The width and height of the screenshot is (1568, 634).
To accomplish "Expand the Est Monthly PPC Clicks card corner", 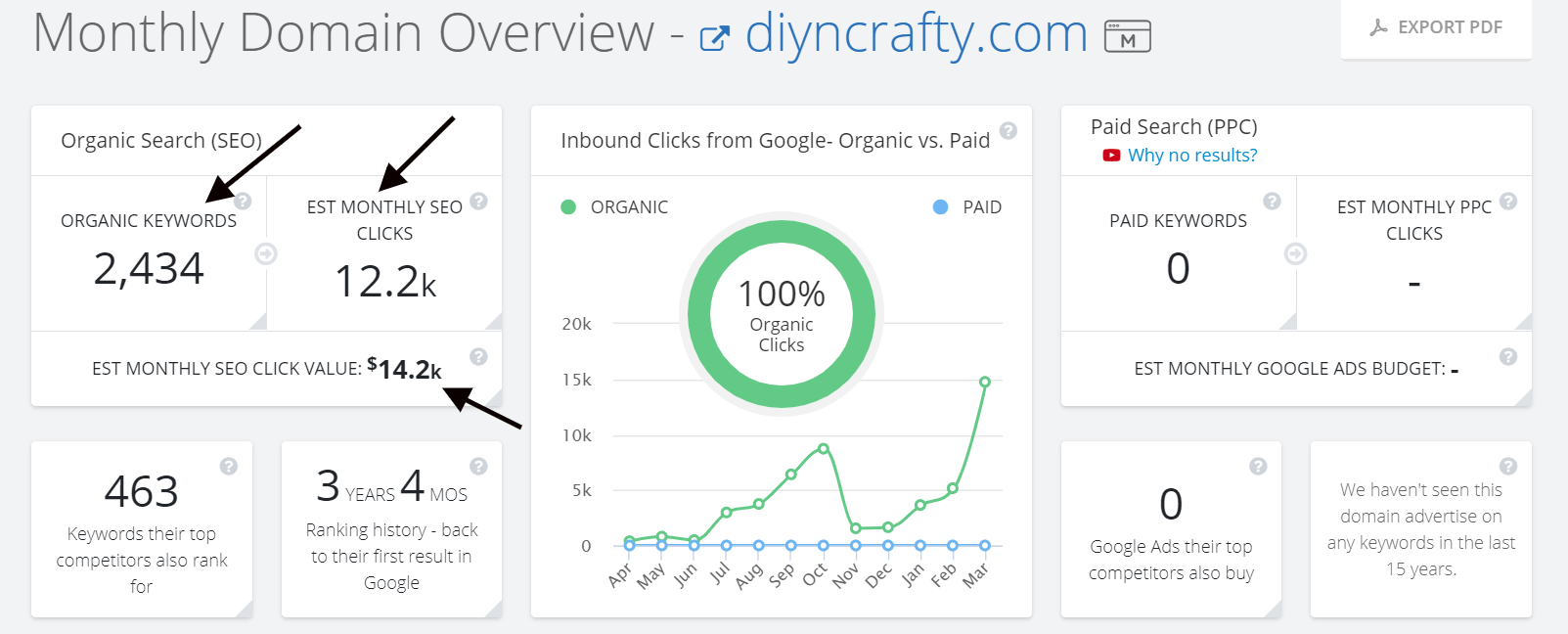I will (x=1524, y=322).
